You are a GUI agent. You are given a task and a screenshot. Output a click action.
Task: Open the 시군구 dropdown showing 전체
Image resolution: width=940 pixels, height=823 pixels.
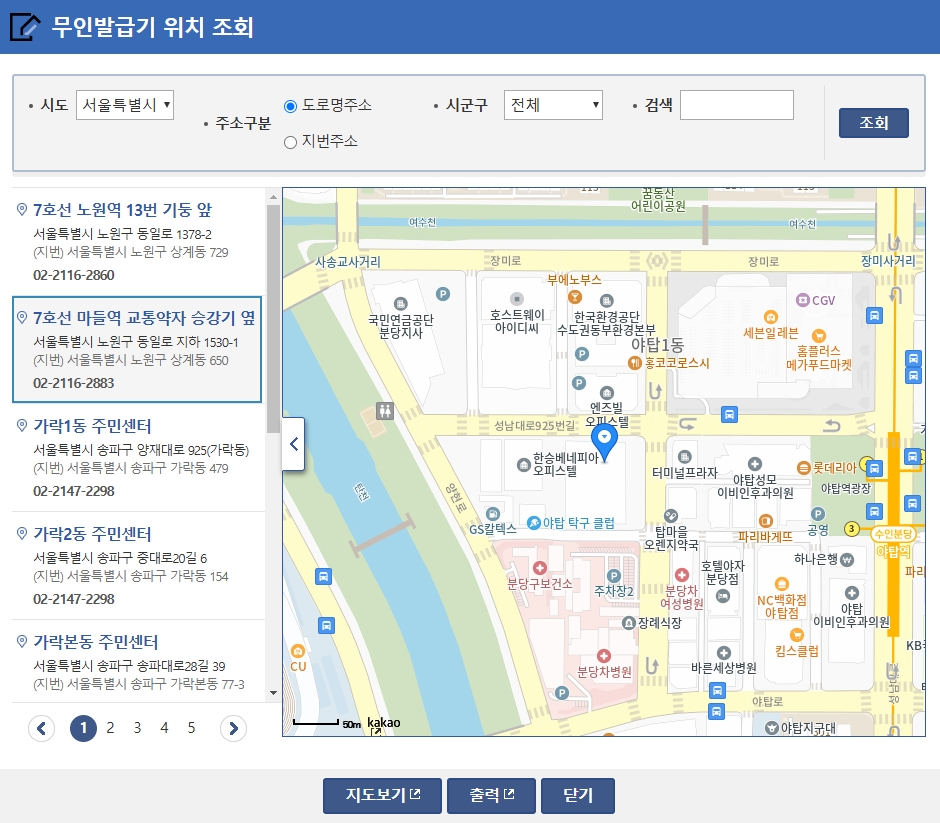pyautogui.click(x=553, y=104)
